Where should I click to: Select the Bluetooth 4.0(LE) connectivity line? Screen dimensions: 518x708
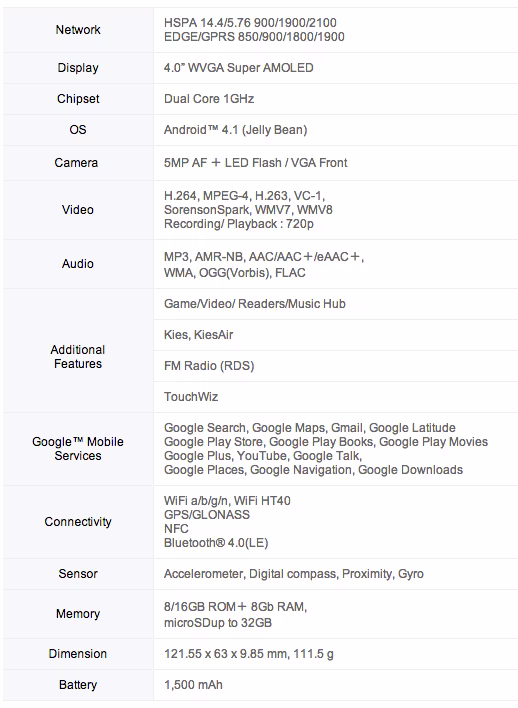click(x=216, y=543)
